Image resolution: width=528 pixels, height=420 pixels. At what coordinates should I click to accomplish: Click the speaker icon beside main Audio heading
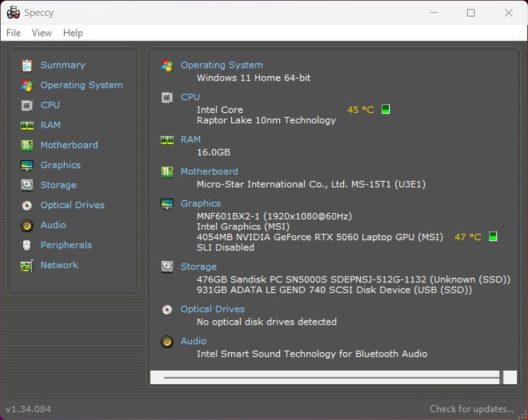pyautogui.click(x=167, y=341)
